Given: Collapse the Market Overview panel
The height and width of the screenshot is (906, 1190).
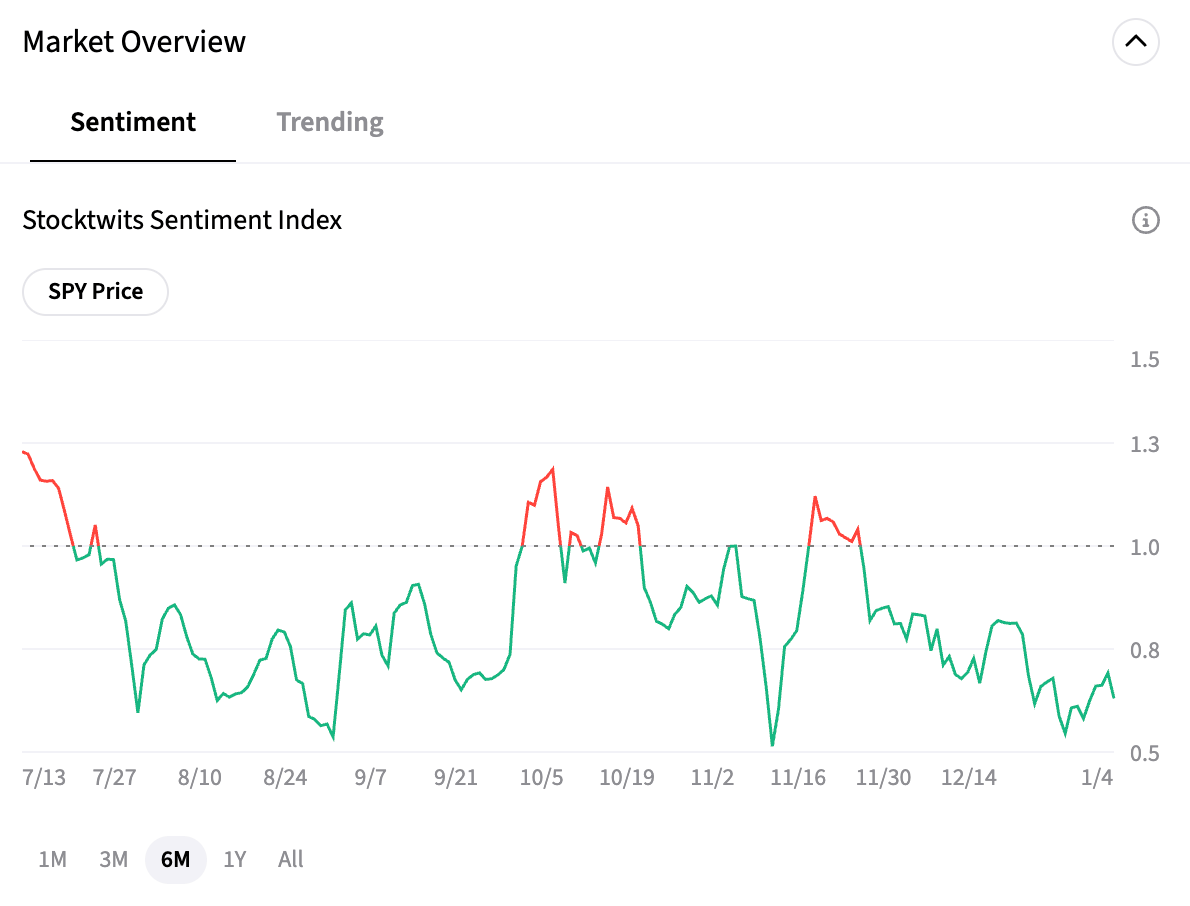Looking at the screenshot, I should (1135, 42).
